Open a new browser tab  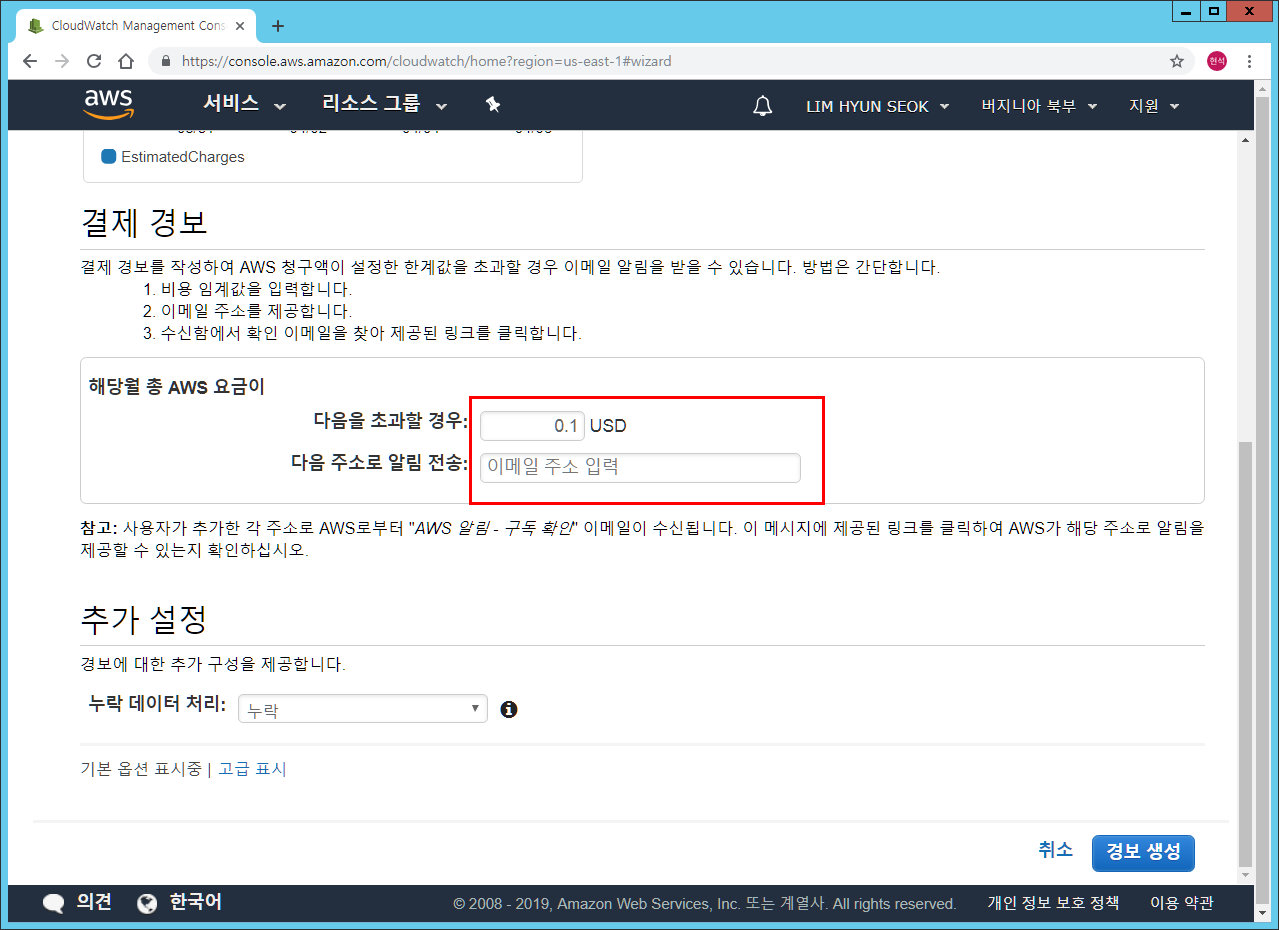click(x=278, y=26)
